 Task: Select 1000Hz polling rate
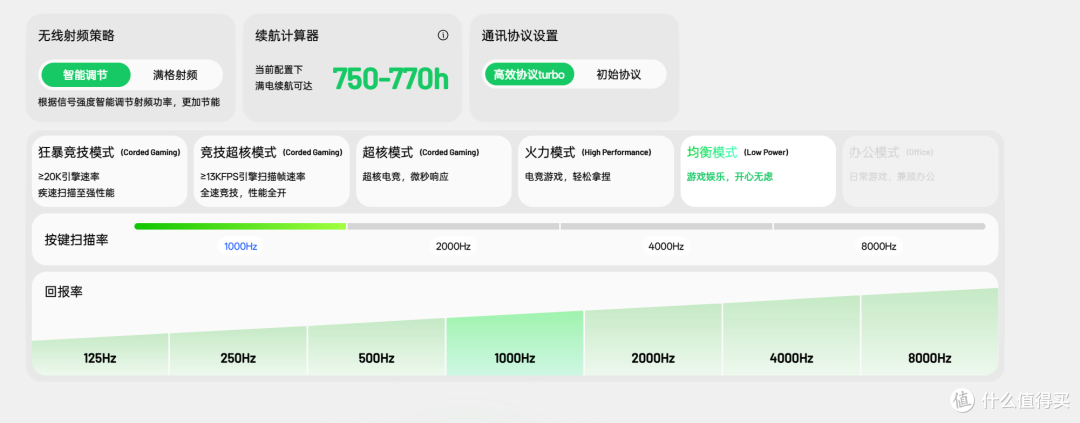pos(515,344)
